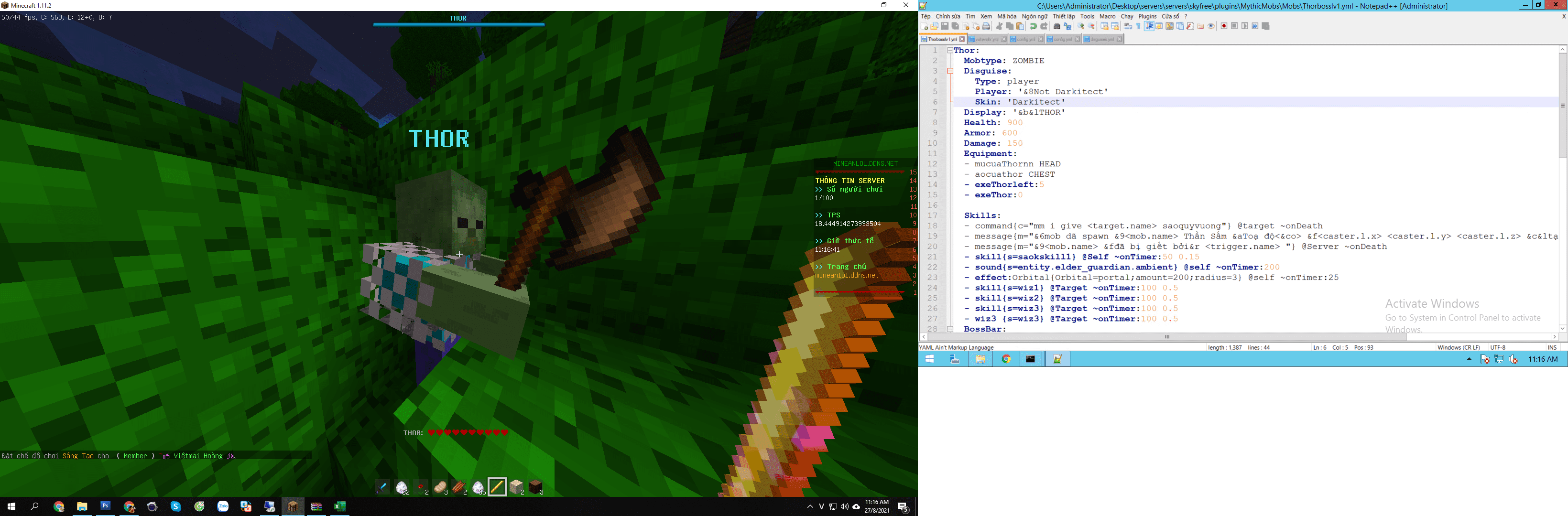Click the Windows (CR LF) status bar field
The image size is (1568, 516).
[x=1458, y=347]
